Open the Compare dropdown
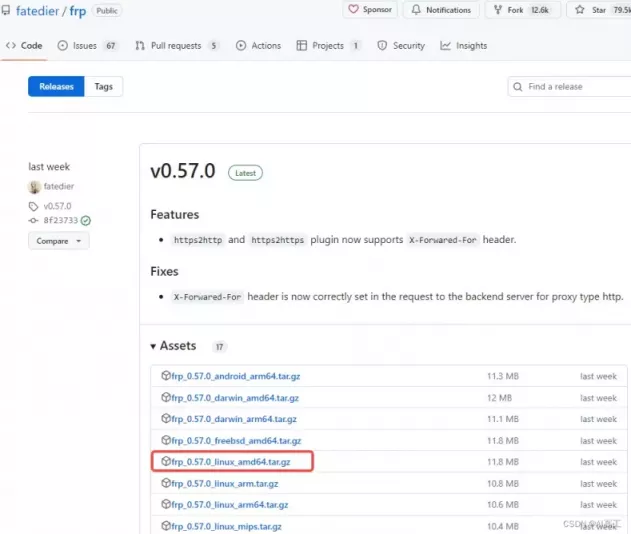Viewport: 631px width, 534px height. pyautogui.click(x=58, y=241)
